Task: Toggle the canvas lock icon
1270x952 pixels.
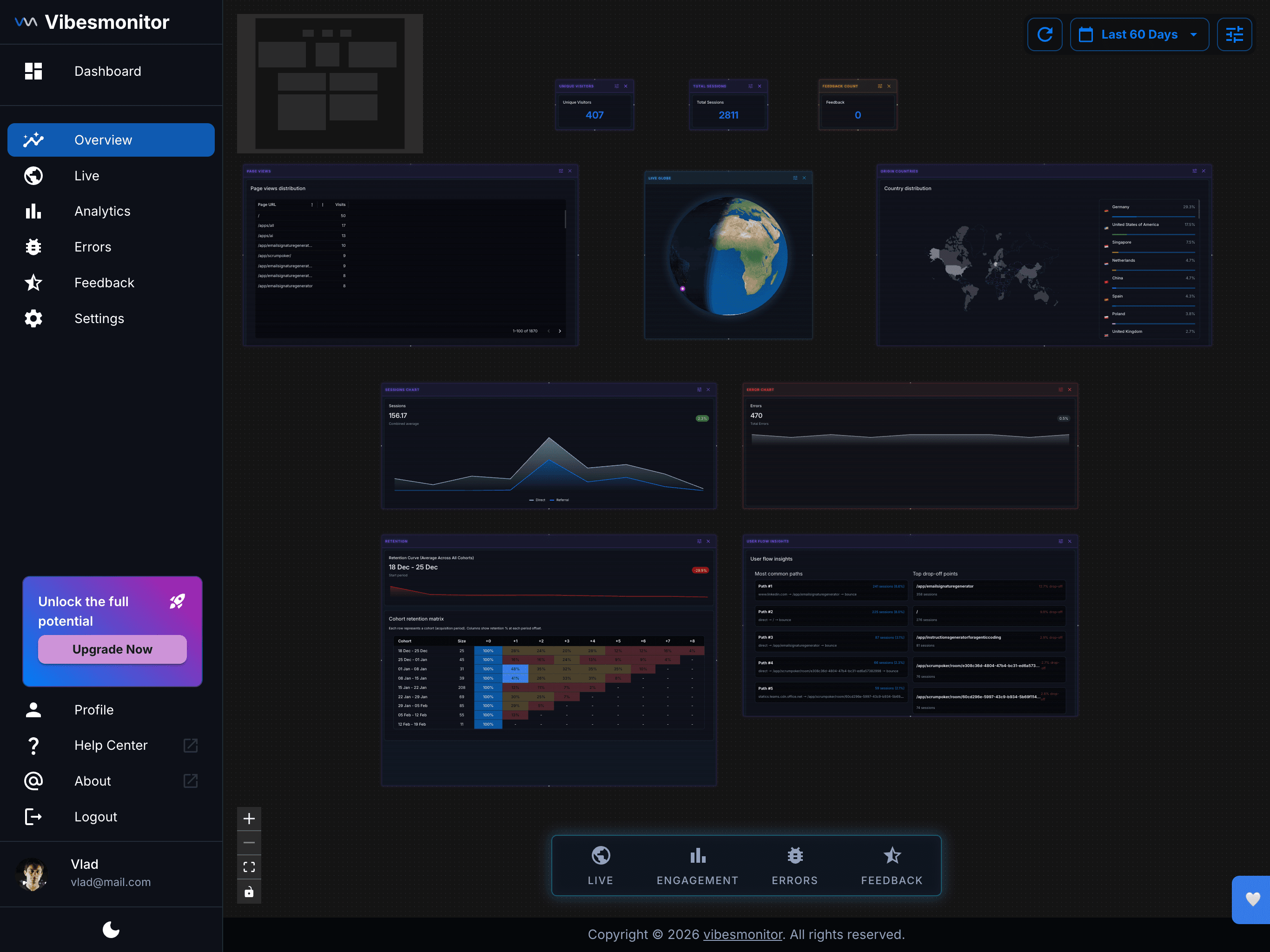Action: pyautogui.click(x=249, y=891)
